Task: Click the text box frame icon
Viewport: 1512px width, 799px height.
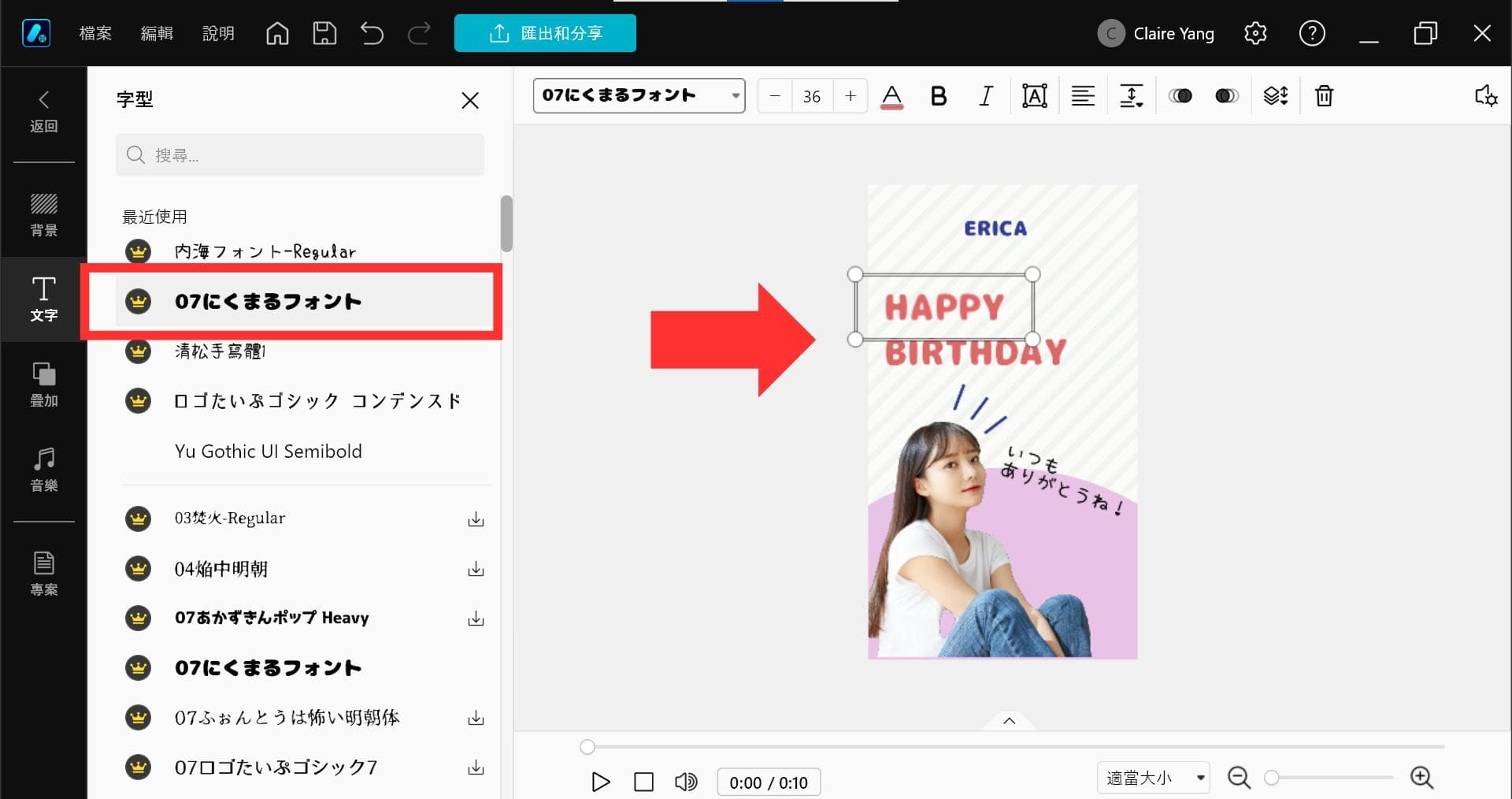Action: click(1034, 96)
